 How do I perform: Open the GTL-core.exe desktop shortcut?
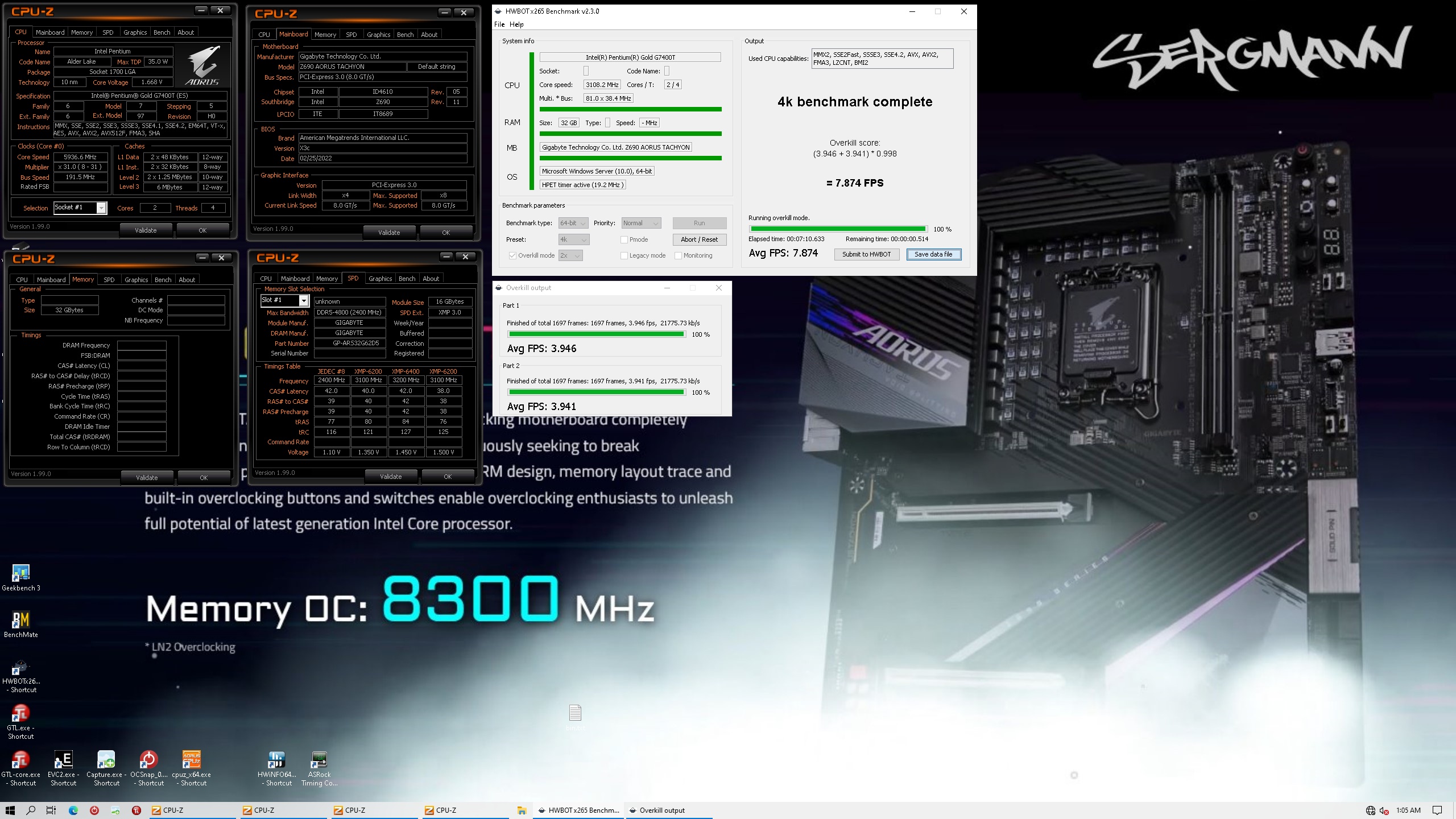click(x=21, y=768)
